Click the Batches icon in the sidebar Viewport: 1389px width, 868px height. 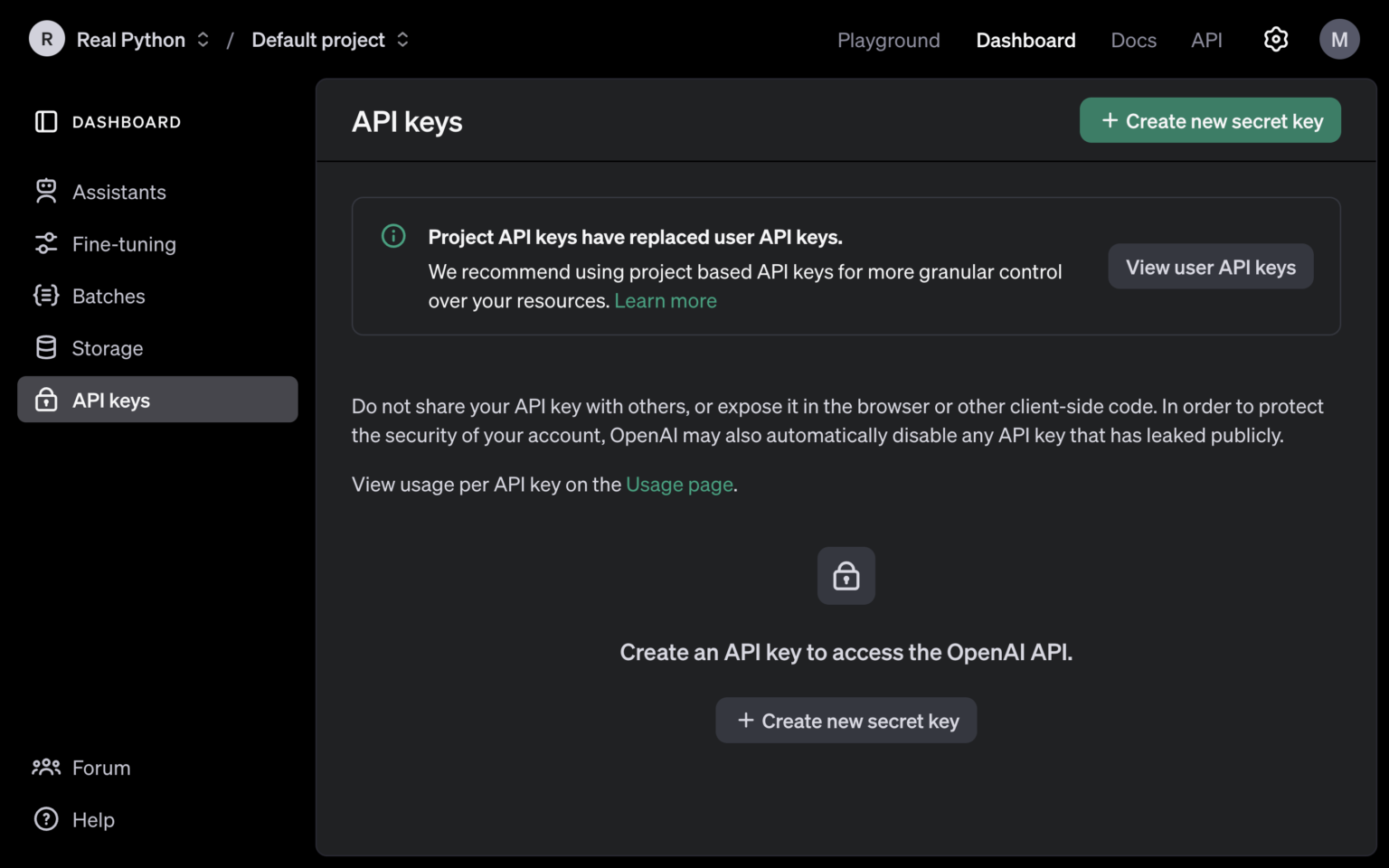tap(45, 296)
